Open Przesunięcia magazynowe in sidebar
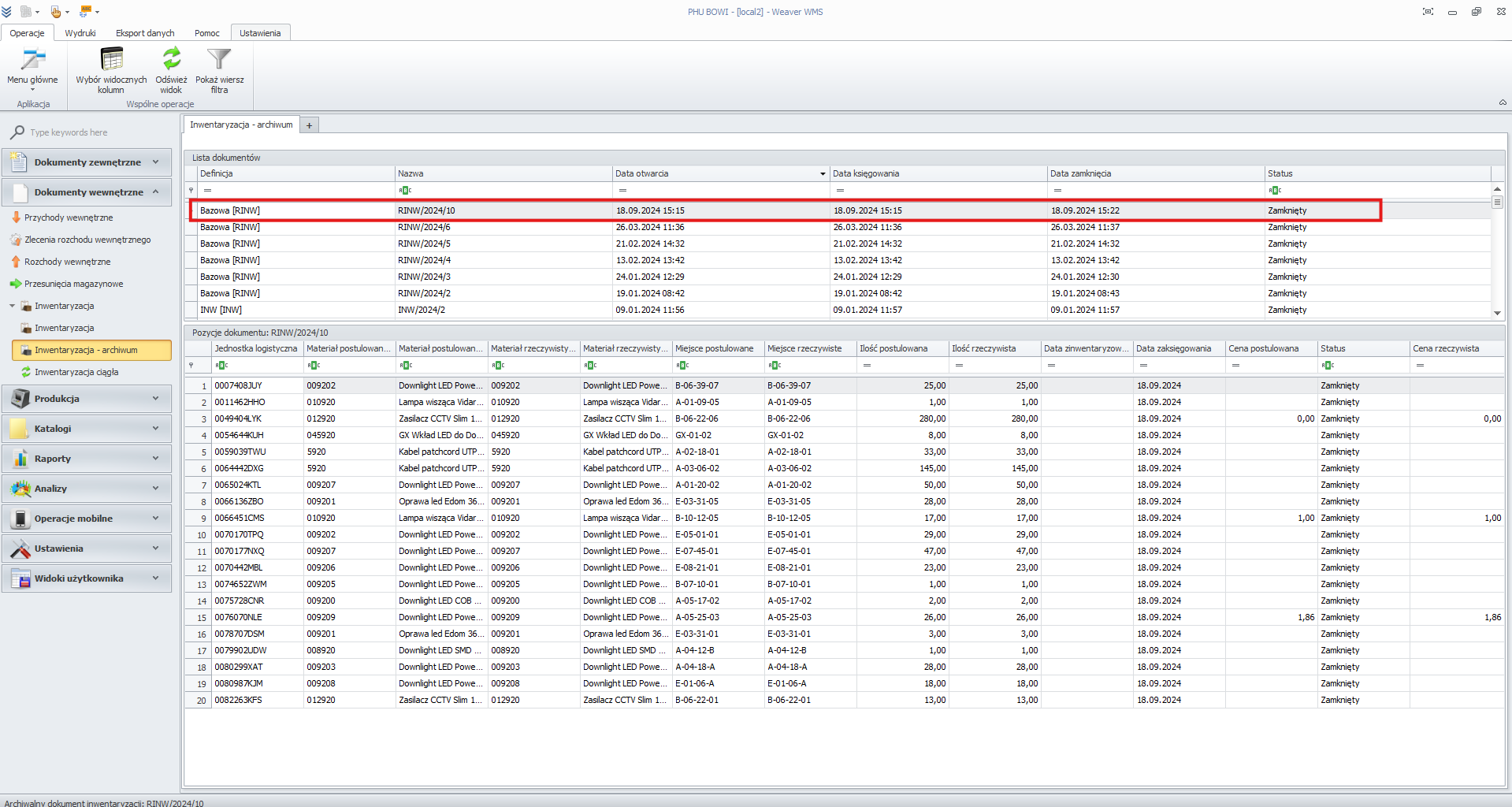 point(73,284)
